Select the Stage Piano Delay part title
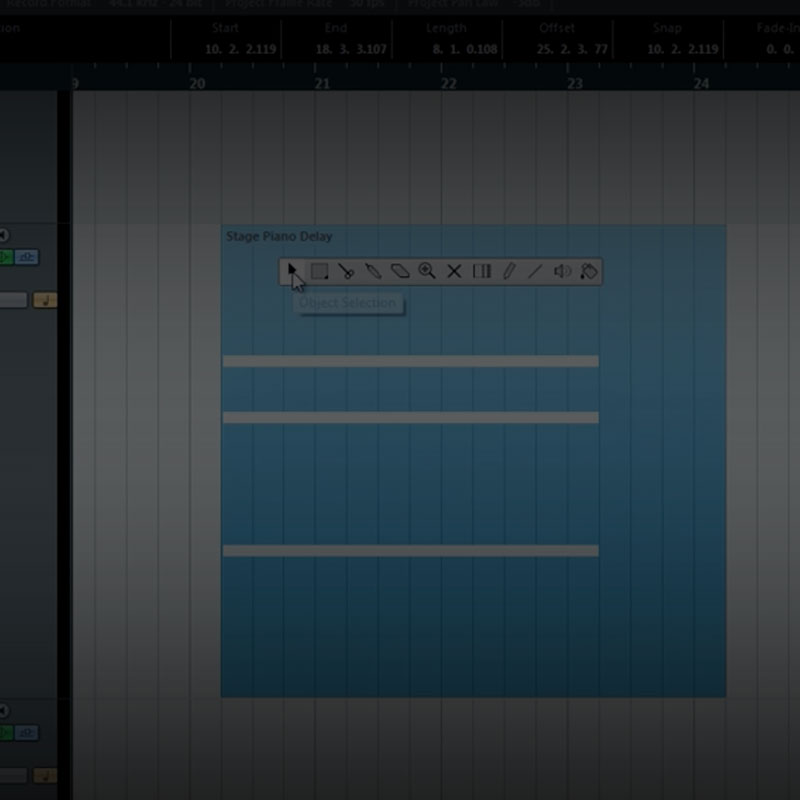The width and height of the screenshot is (800, 800). tap(279, 236)
